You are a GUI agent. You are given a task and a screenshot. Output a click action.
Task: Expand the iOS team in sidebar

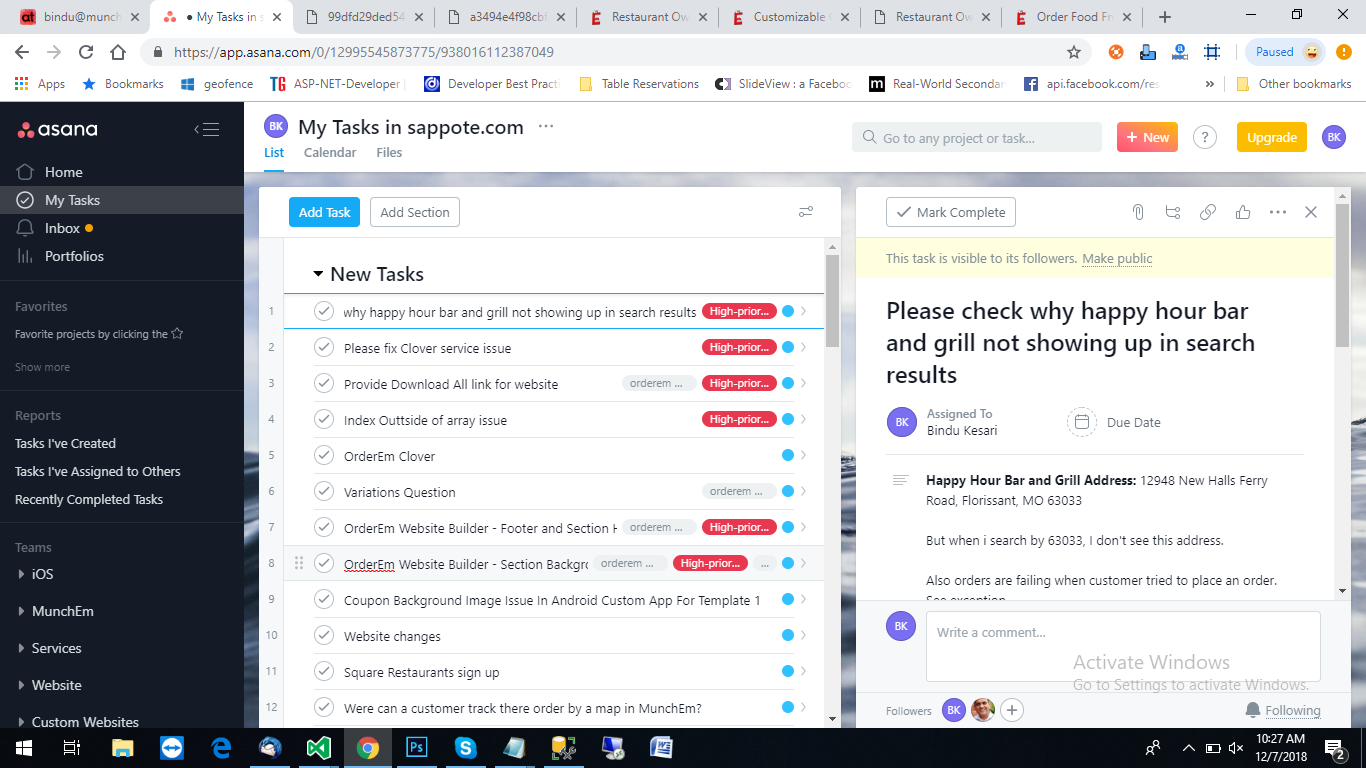point(22,574)
